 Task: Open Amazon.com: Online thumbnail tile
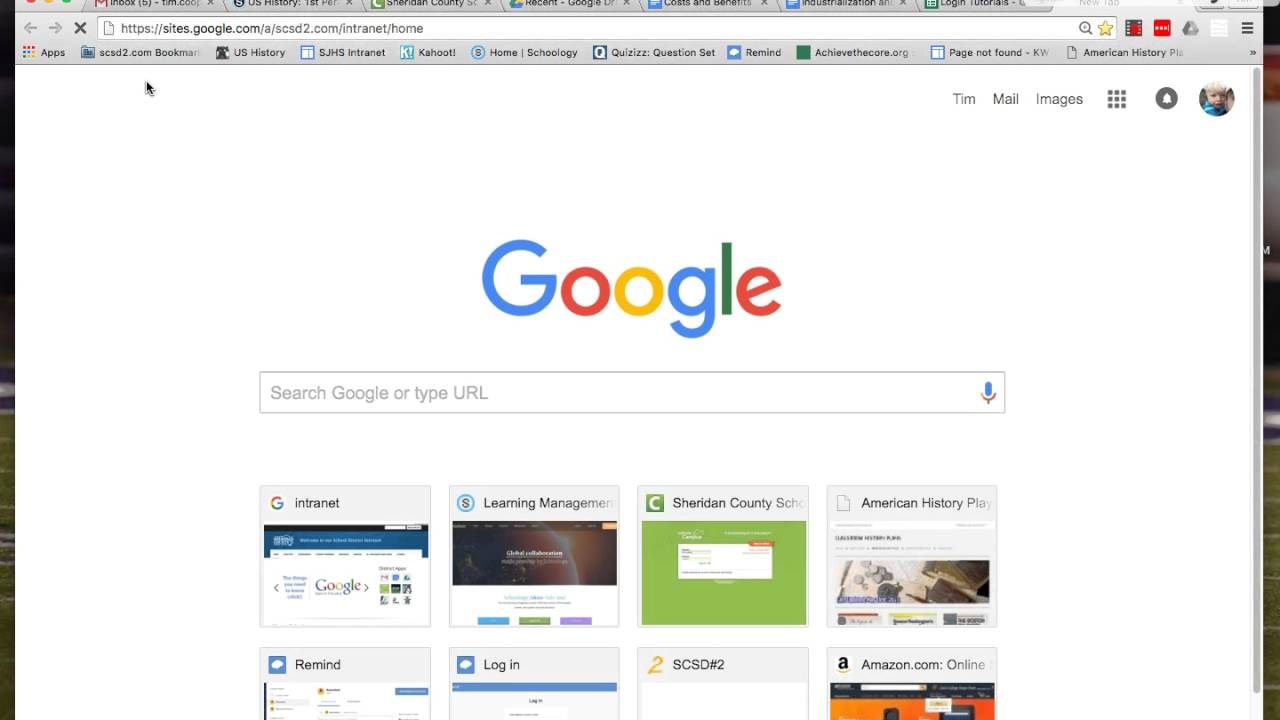[x=912, y=684]
